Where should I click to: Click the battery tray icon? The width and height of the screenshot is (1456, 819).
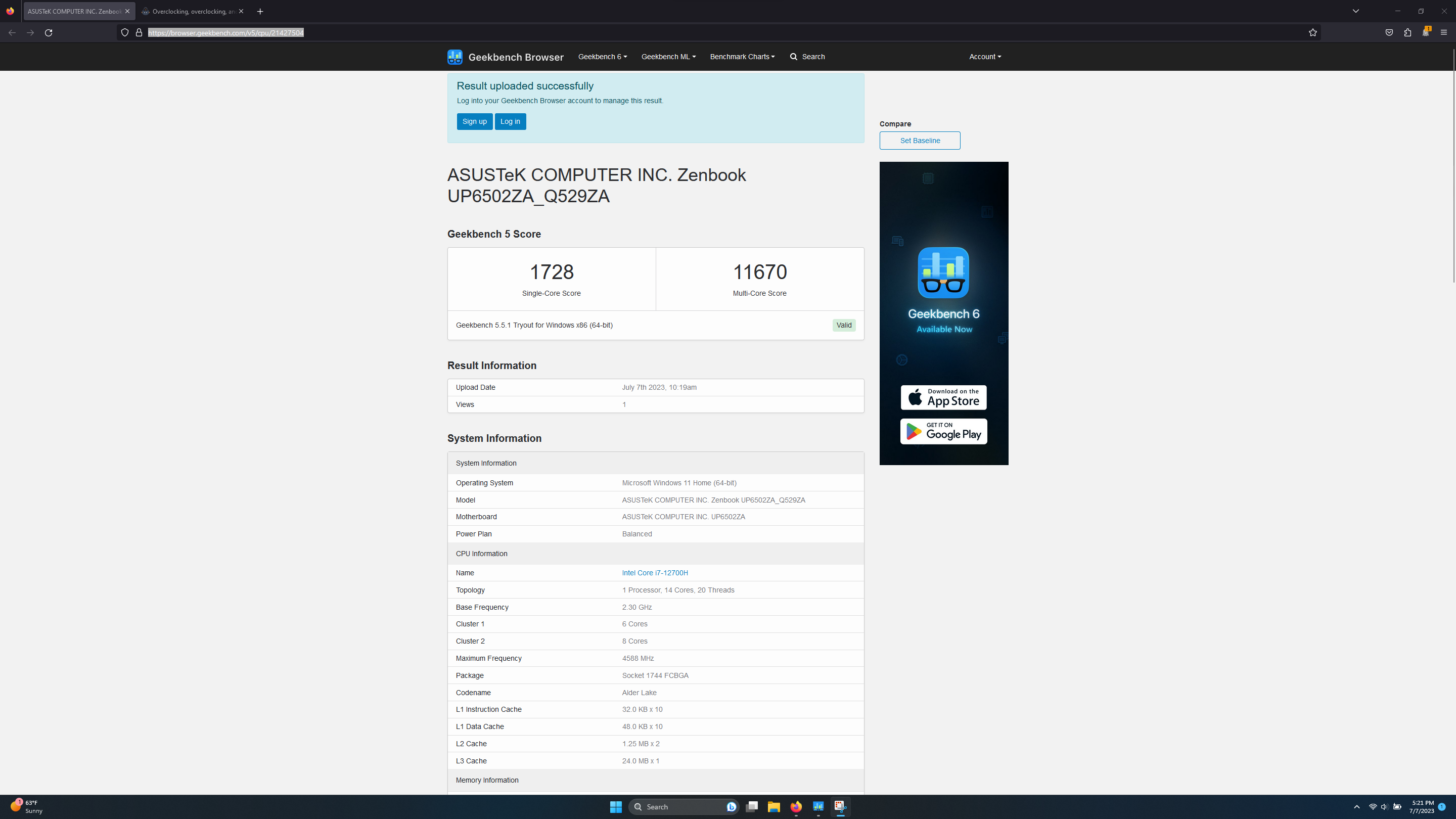(x=1397, y=807)
